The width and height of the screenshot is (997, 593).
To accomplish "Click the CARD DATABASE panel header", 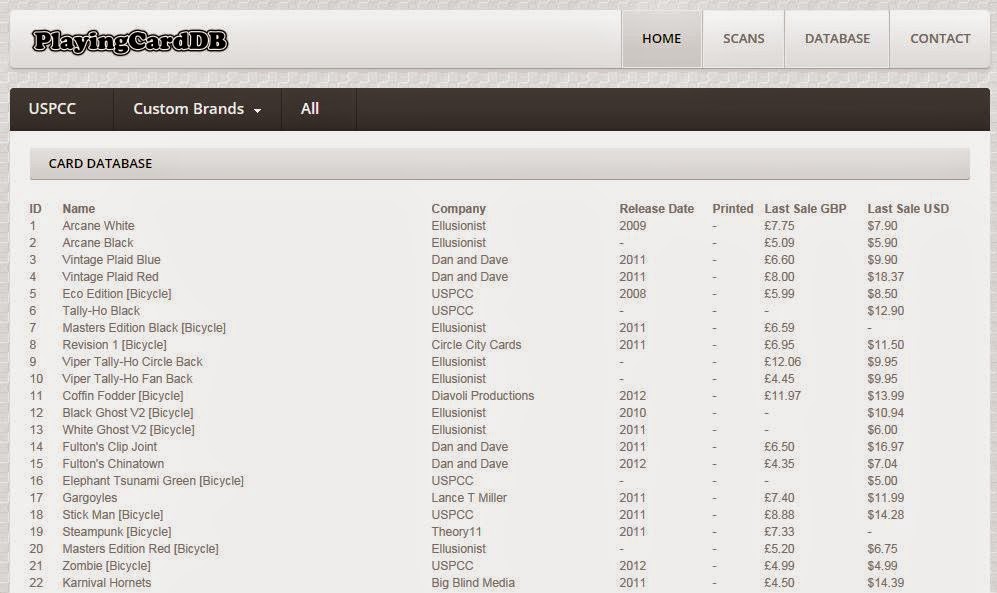I will click(500, 163).
